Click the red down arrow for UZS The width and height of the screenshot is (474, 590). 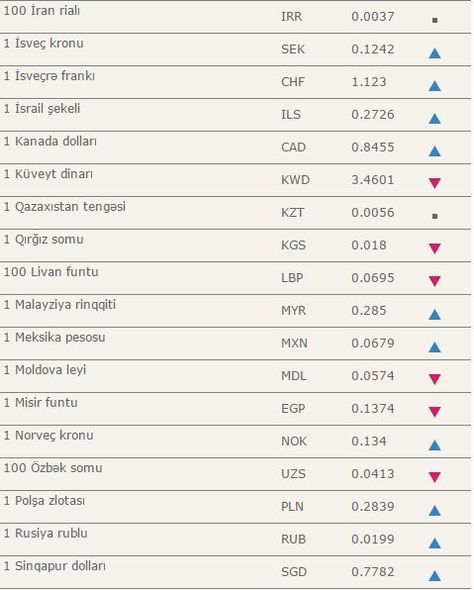coord(434,477)
